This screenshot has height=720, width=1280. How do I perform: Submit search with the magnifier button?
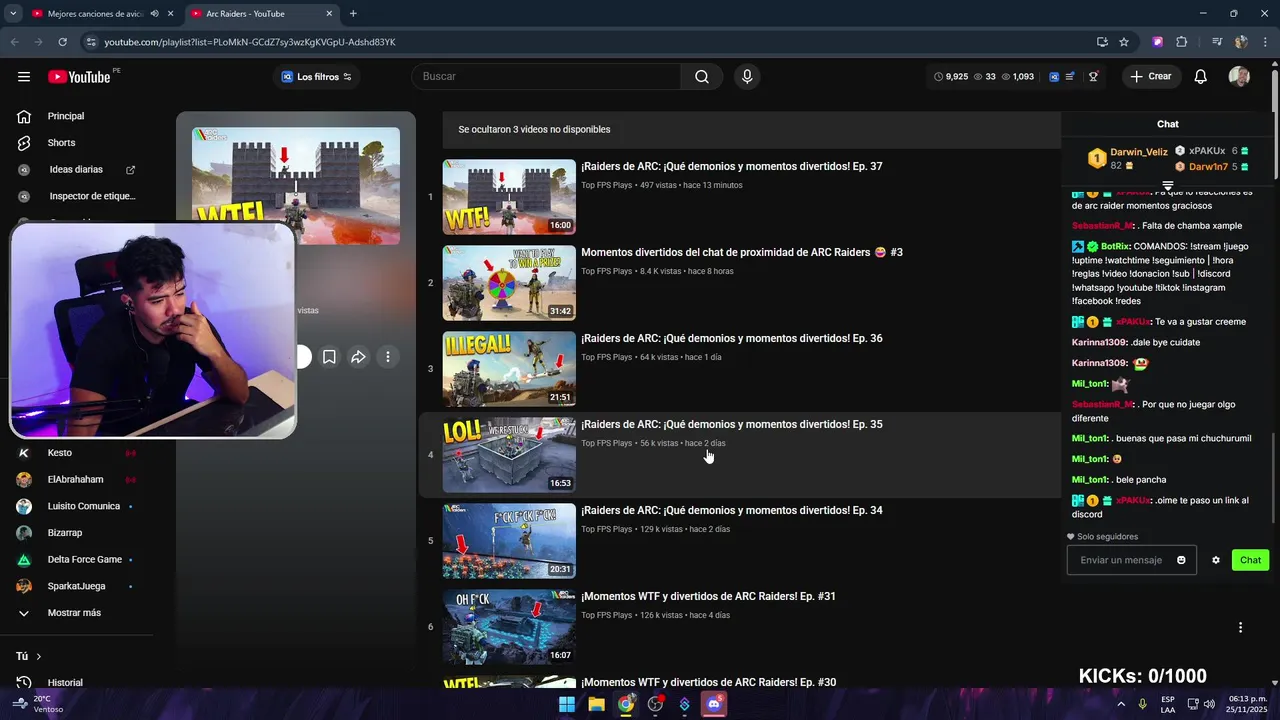tap(702, 77)
